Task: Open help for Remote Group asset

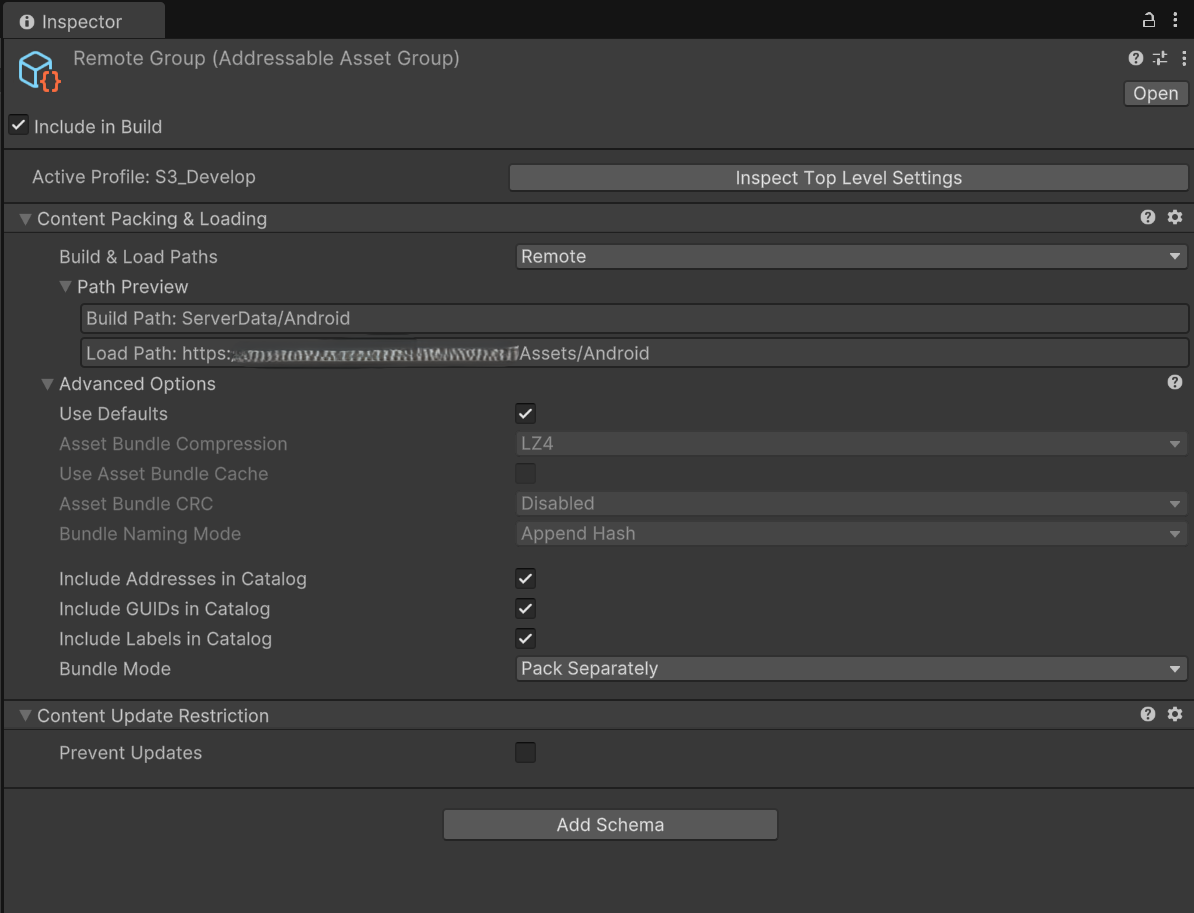Action: click(1135, 58)
